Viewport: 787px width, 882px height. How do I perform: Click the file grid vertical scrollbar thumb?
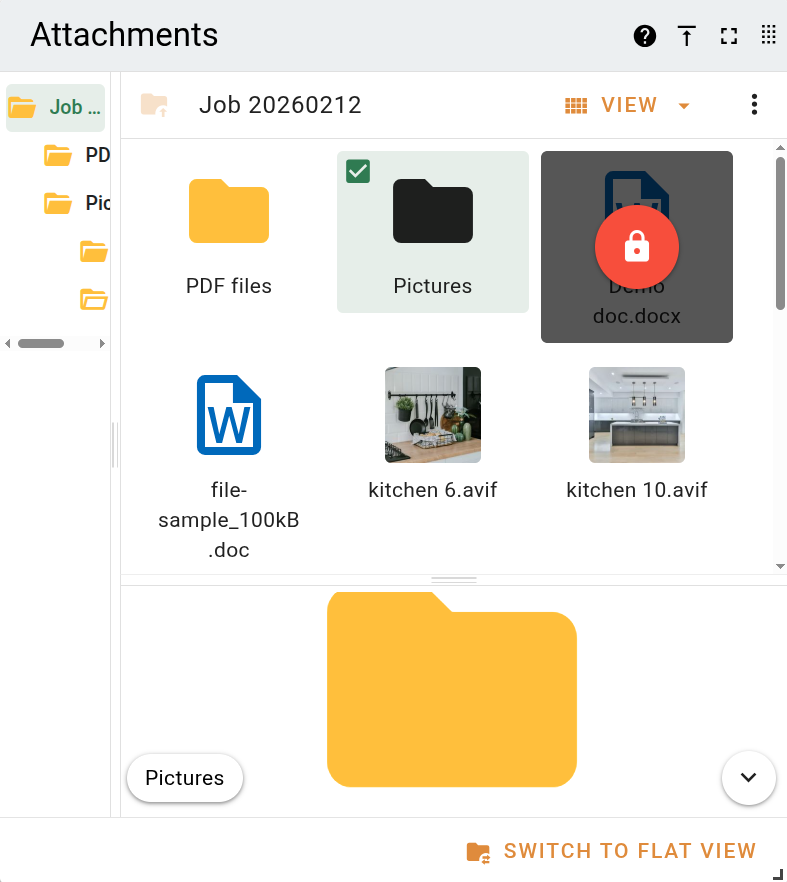[780, 233]
